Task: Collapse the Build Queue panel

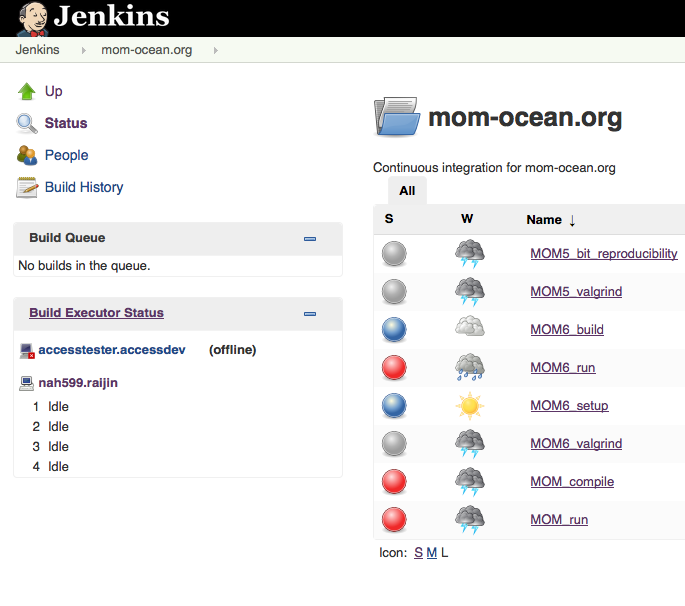Action: (x=310, y=239)
